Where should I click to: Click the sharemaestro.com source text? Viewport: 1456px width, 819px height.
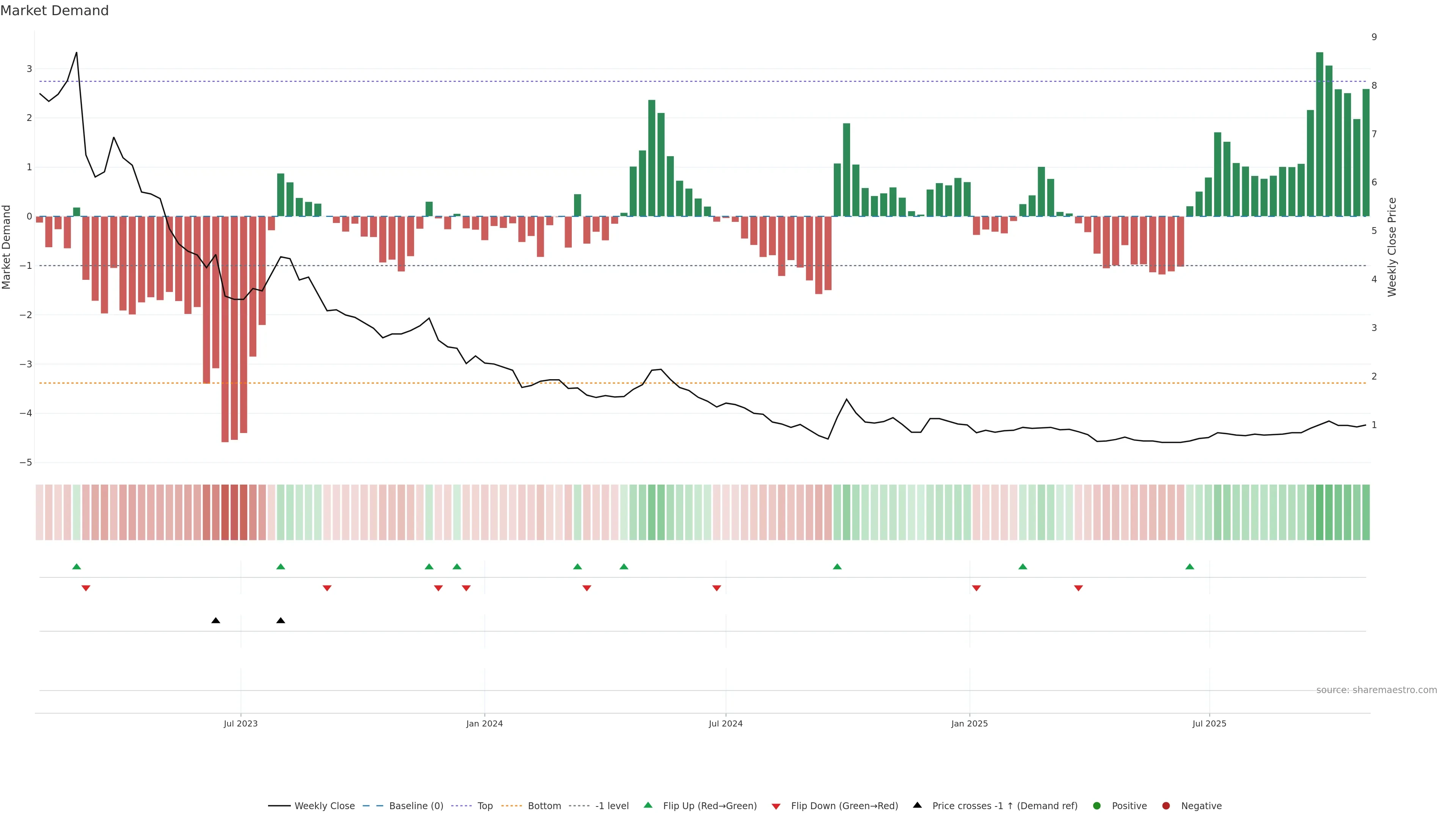1376,690
